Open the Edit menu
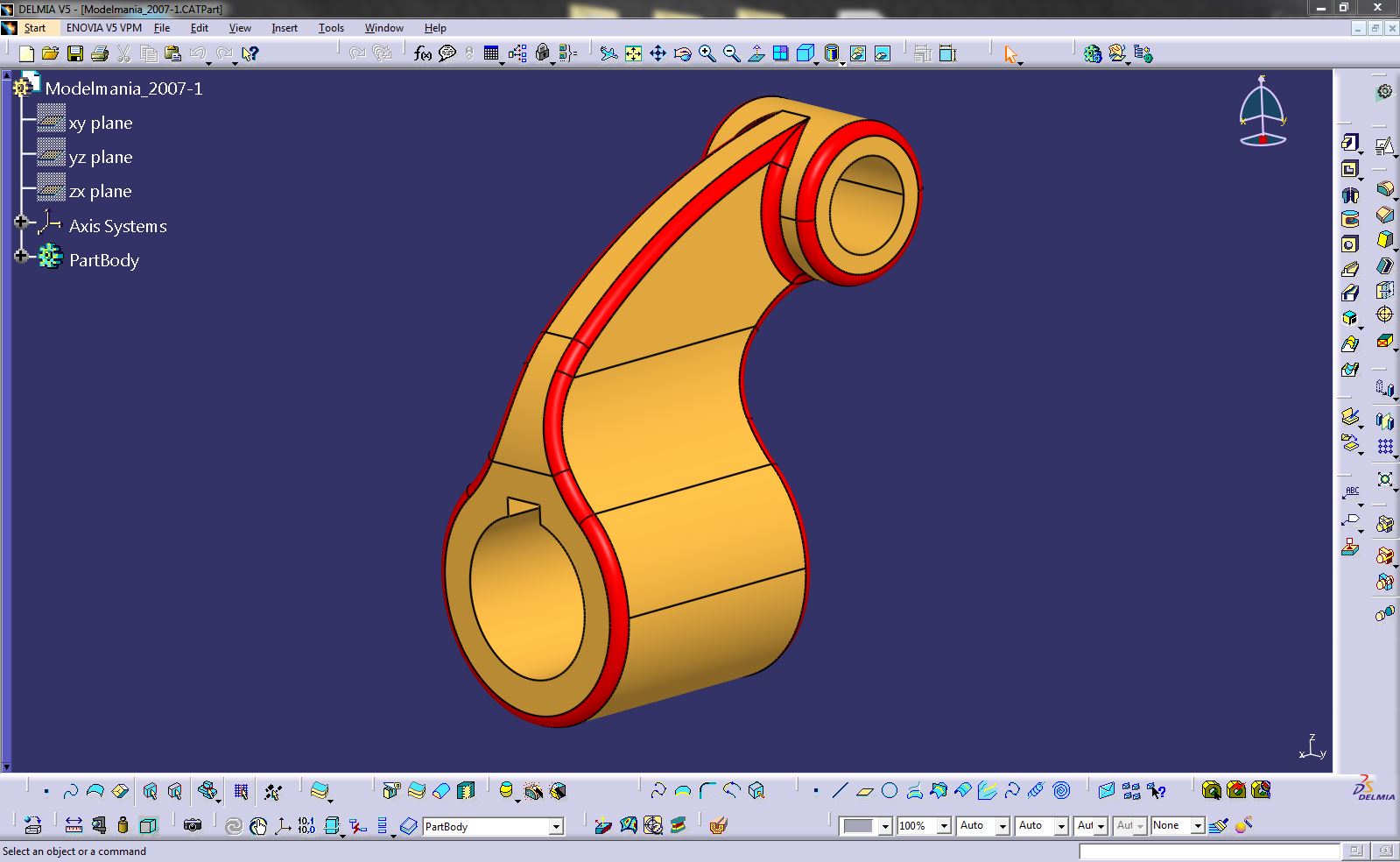Viewport: 1400px width, 862px height. click(x=200, y=28)
